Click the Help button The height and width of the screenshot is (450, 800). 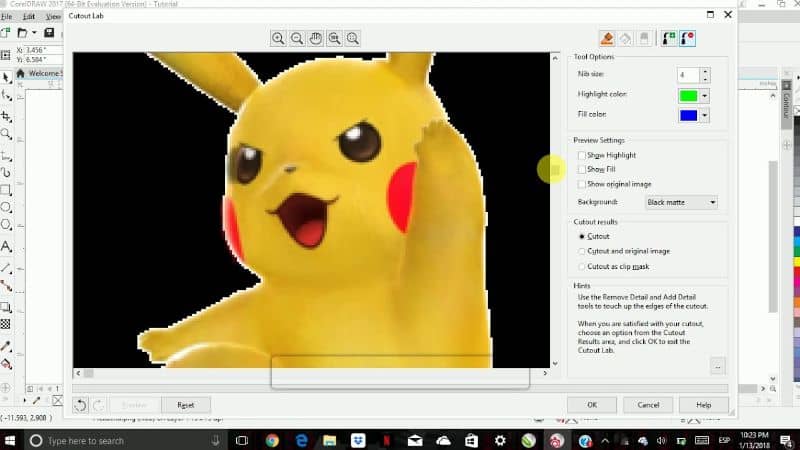click(704, 405)
